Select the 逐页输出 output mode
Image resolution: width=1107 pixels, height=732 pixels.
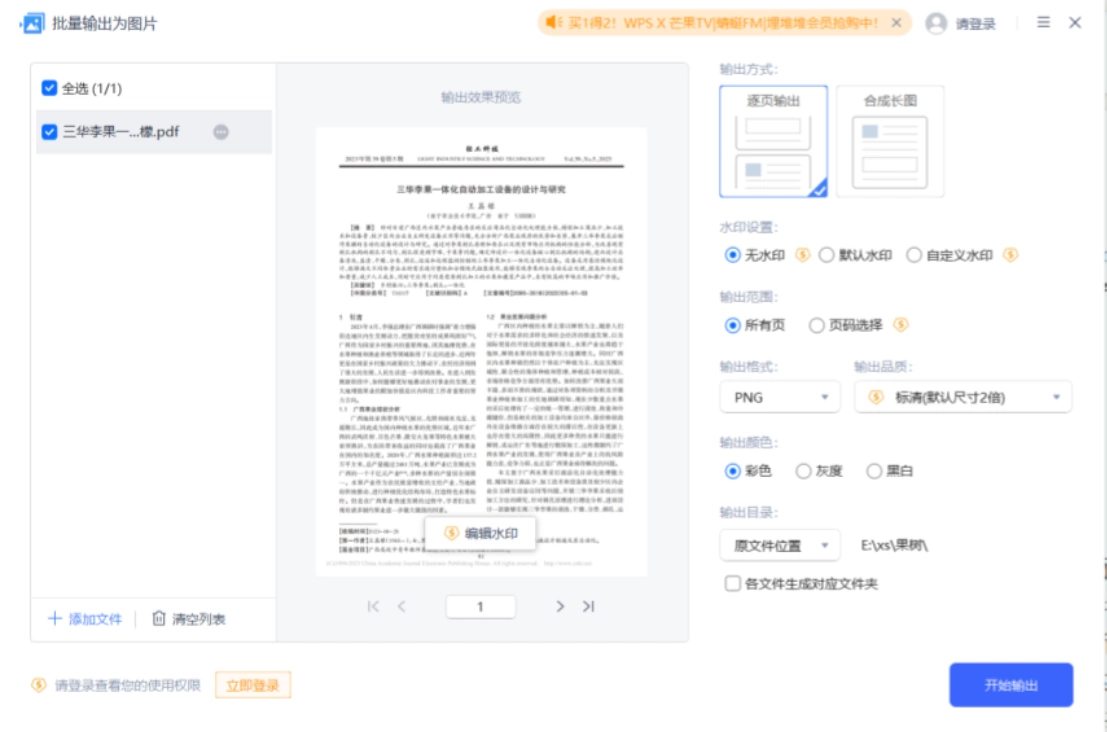[x=774, y=141]
